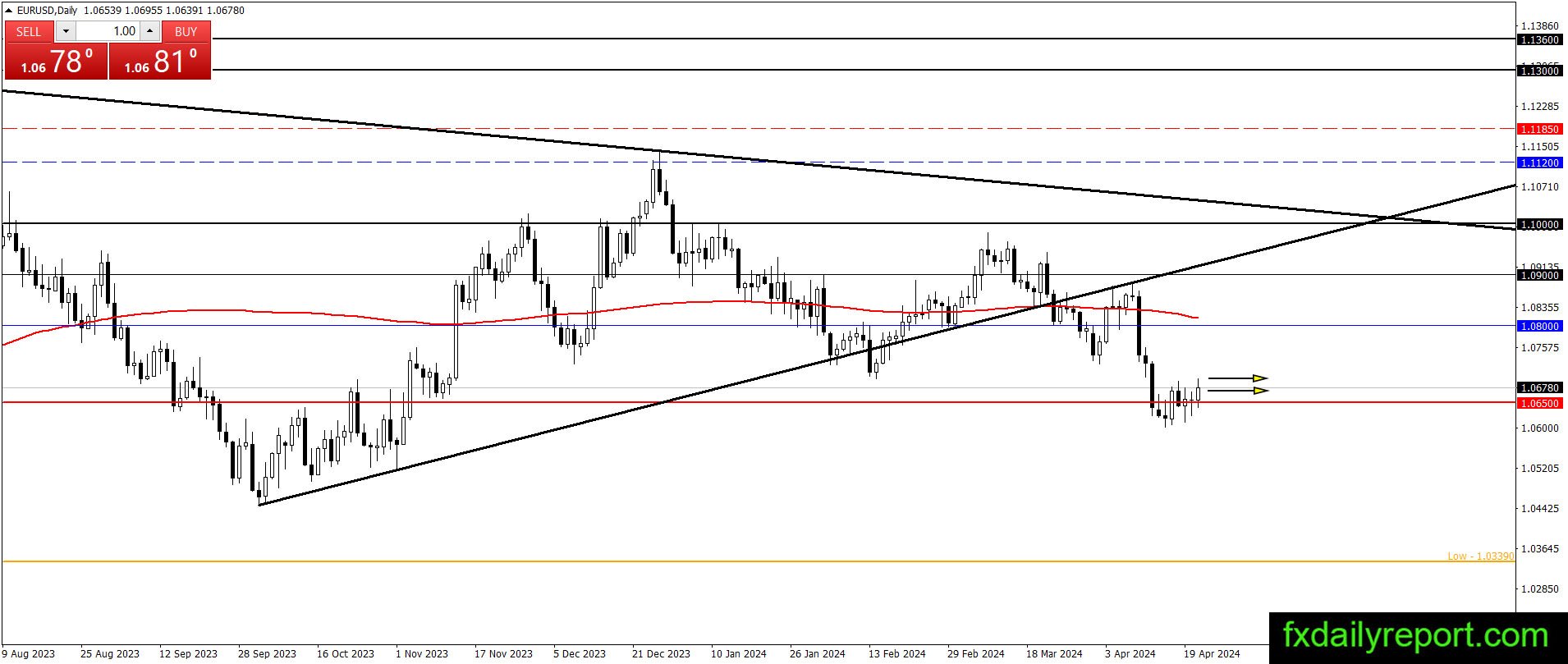Select the blue 1.08000 price label

point(1539,327)
